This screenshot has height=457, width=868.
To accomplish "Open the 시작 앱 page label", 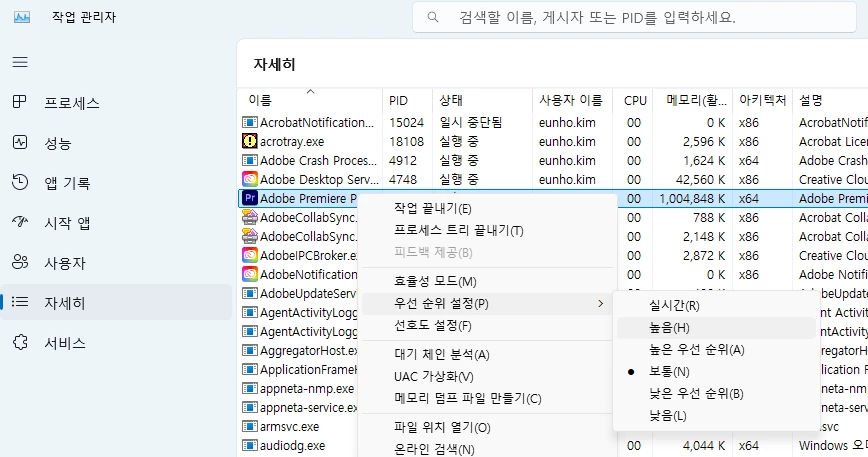I will (x=67, y=223).
